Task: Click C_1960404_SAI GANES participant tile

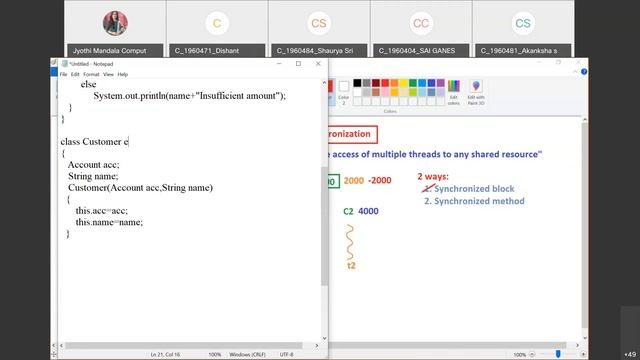Action: click(421, 29)
